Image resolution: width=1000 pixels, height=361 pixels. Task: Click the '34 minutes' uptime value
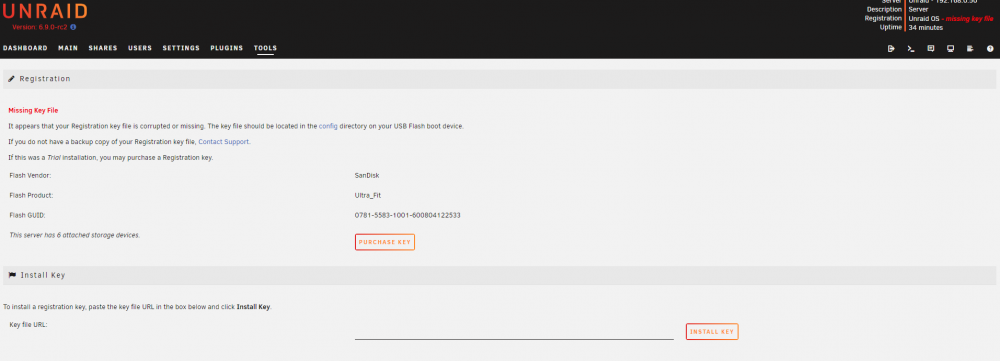(925, 27)
